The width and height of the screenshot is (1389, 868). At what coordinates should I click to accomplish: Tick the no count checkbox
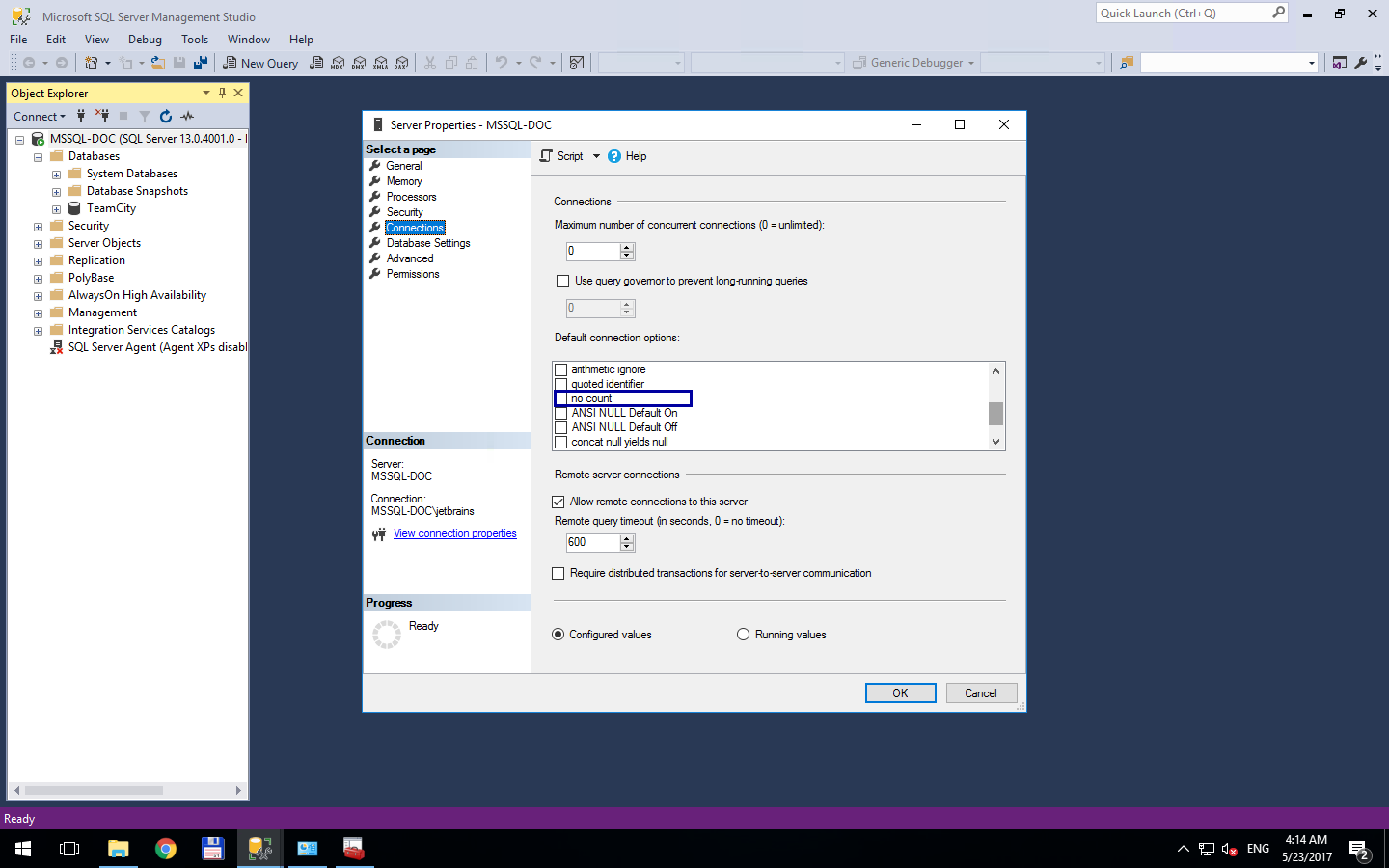tap(560, 398)
